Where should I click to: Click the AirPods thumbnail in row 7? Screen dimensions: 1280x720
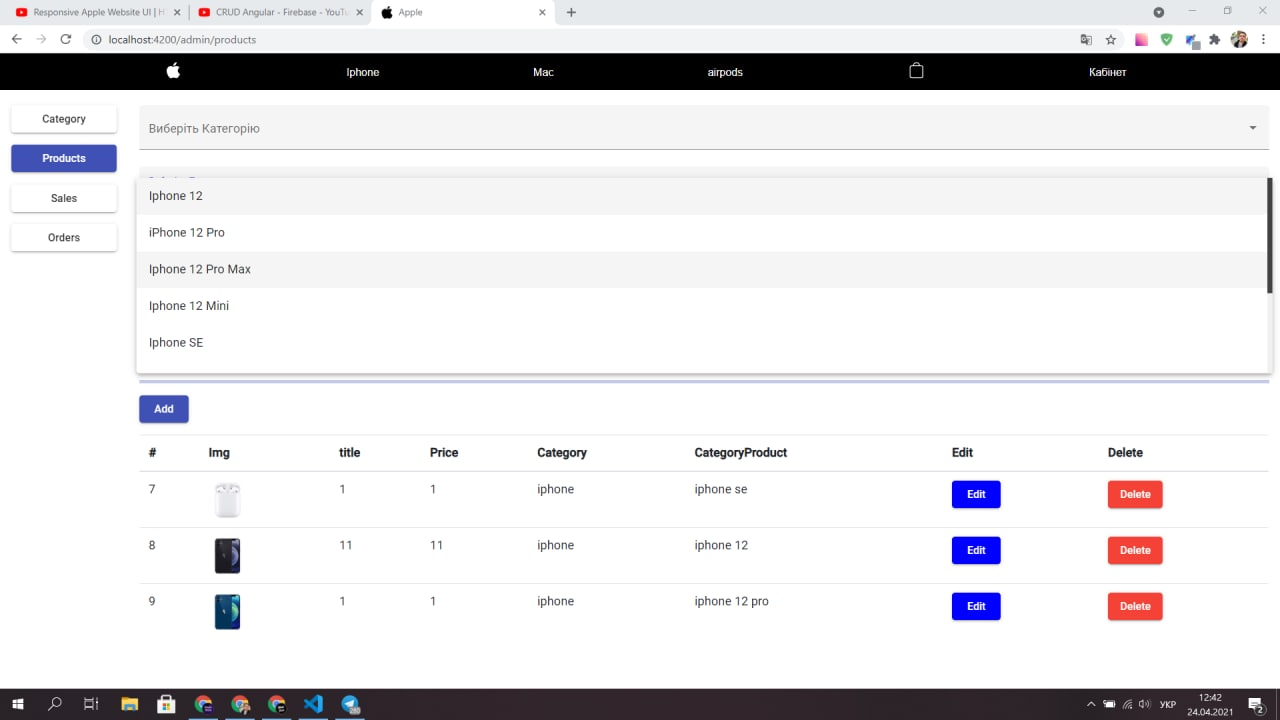click(227, 499)
